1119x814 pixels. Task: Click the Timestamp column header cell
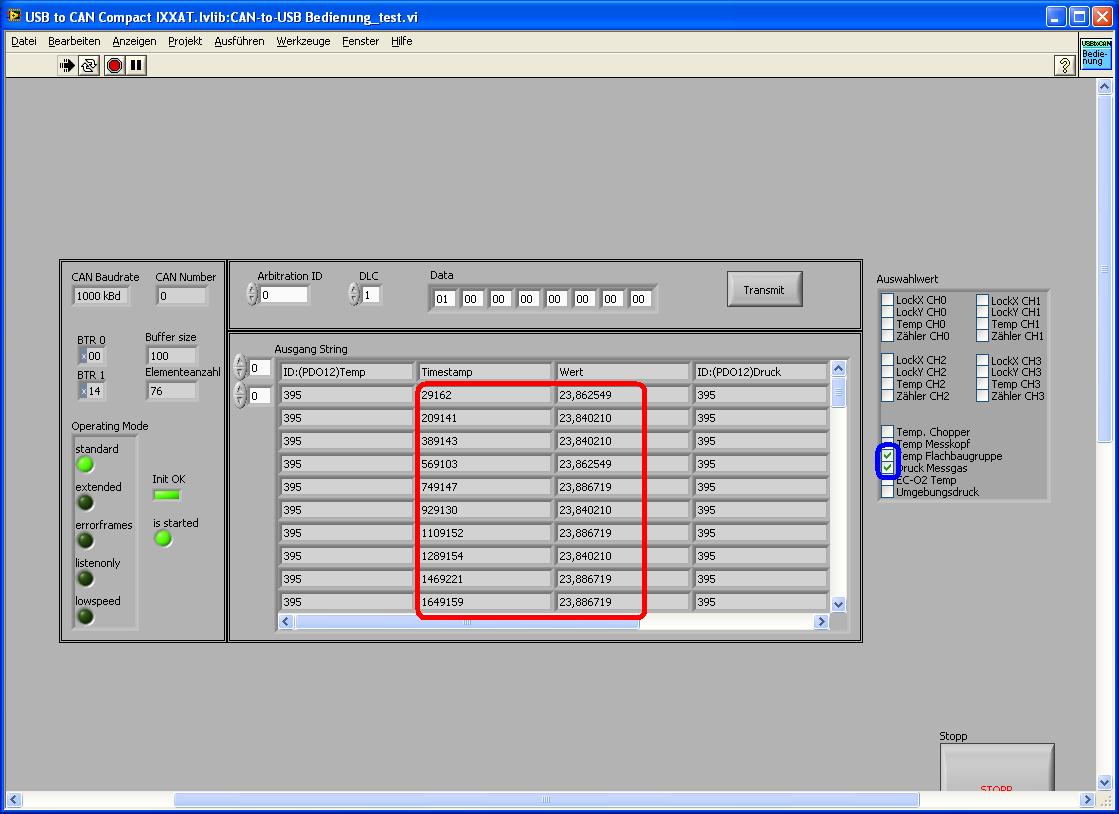point(485,372)
